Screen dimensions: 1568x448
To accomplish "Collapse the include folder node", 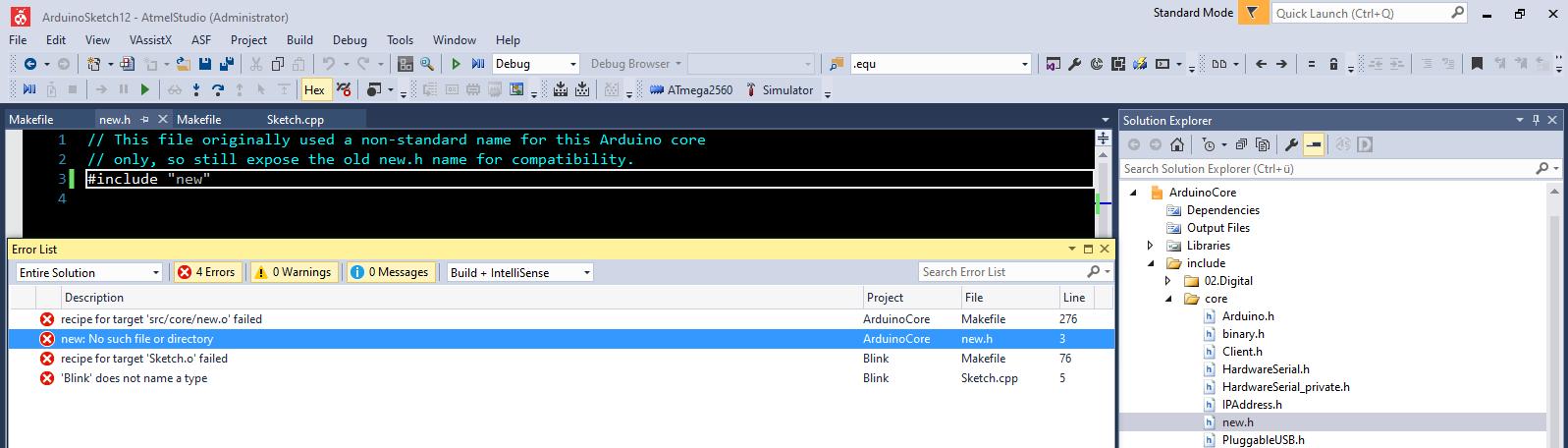I will pos(1151,263).
